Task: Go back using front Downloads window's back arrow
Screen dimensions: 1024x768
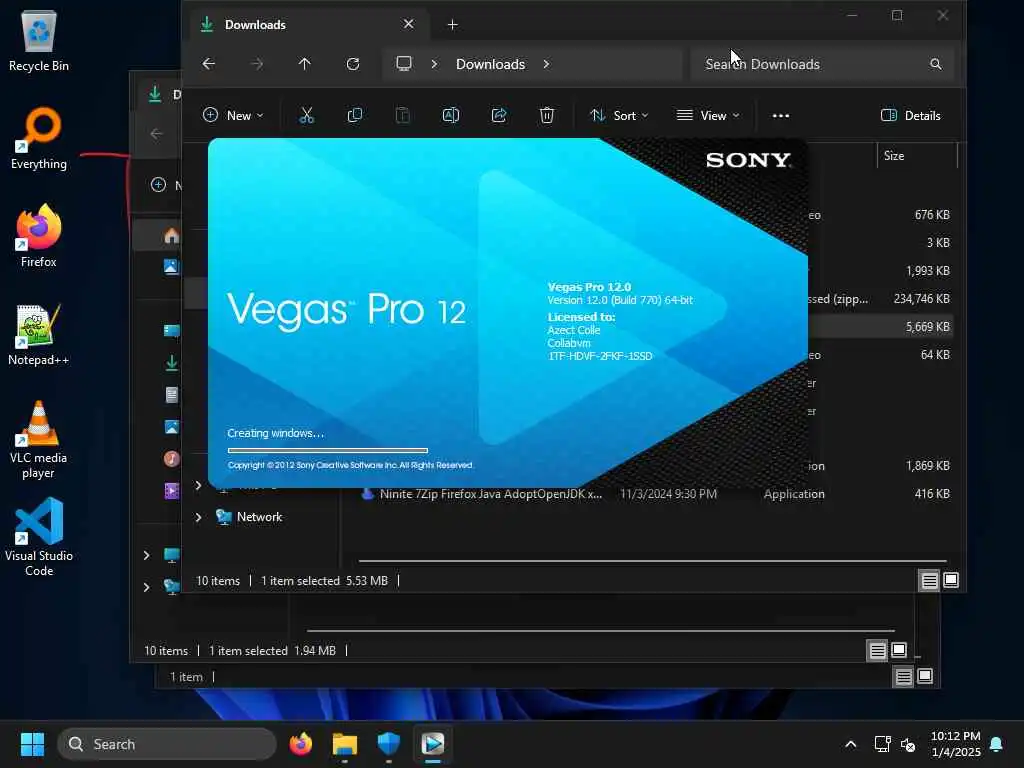Action: [x=209, y=64]
